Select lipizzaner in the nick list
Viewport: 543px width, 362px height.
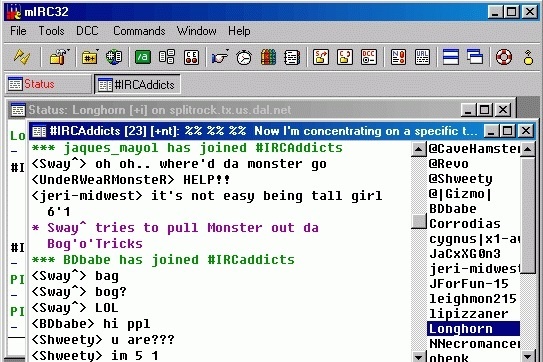tap(474, 314)
